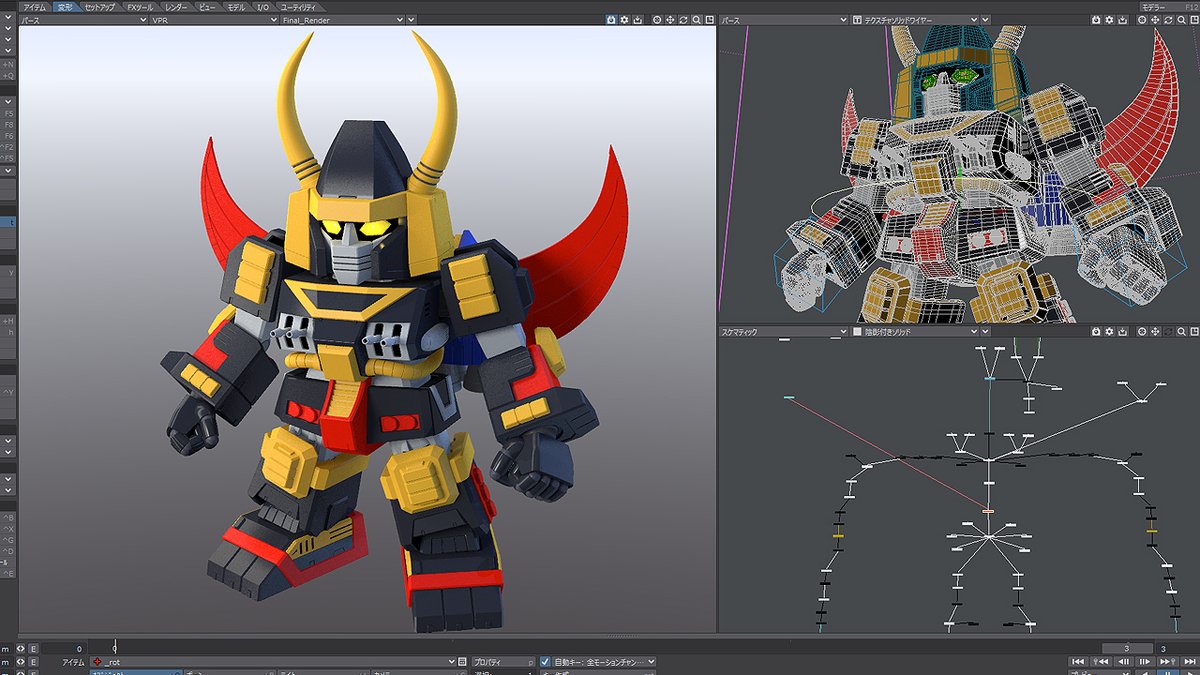Click the save-preset icon in the wireframe viewport header

(x=1122, y=19)
